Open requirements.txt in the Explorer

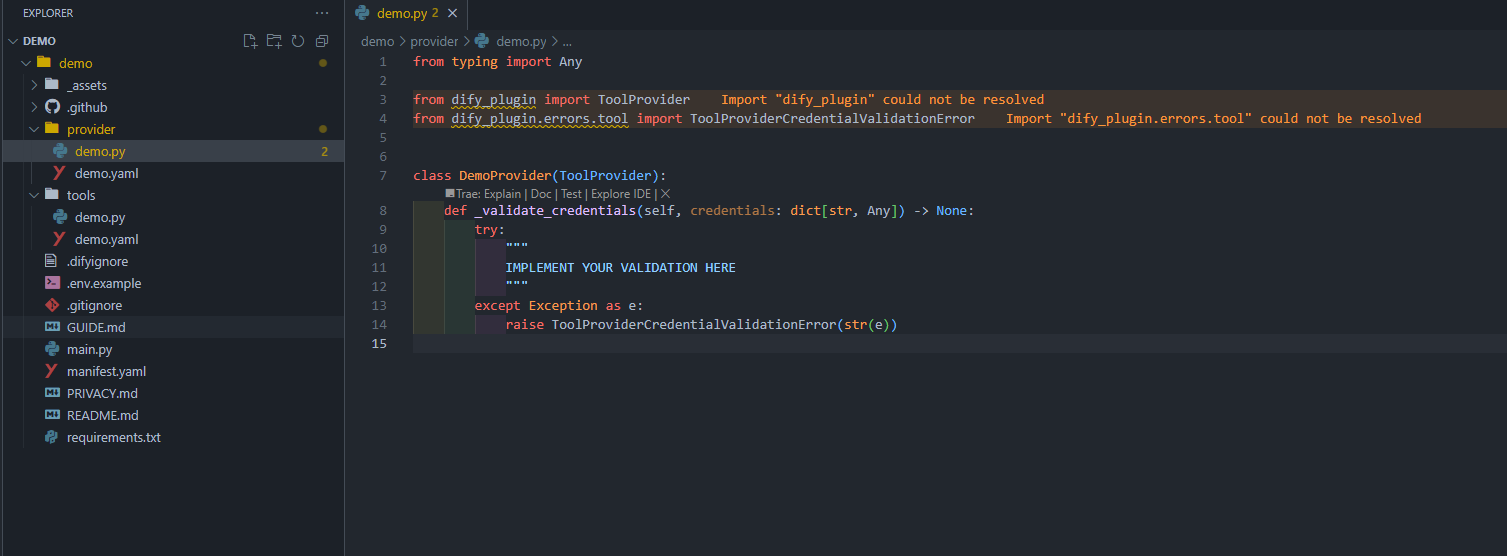pyautogui.click(x=113, y=437)
